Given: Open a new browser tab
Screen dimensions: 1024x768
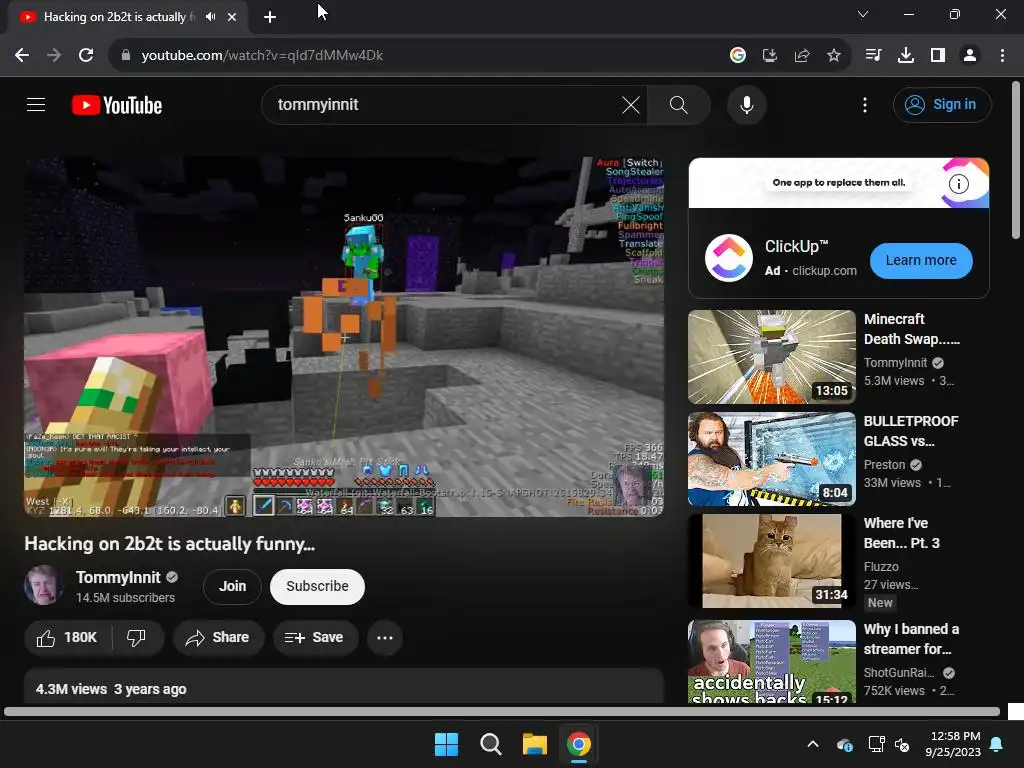Looking at the screenshot, I should [x=270, y=17].
